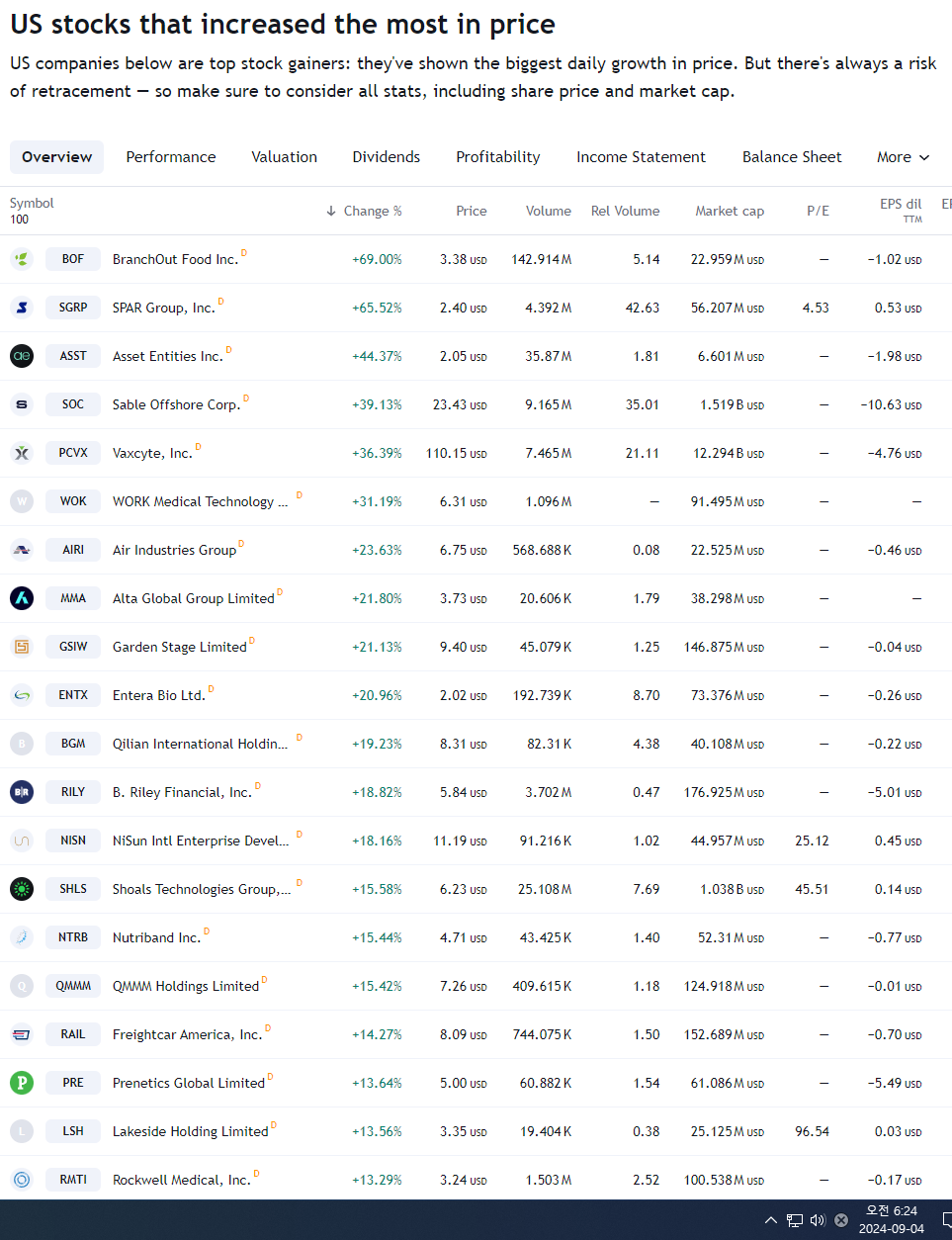Click the Freightcar America logo icon
The height and width of the screenshot is (1240, 952).
point(22,1034)
